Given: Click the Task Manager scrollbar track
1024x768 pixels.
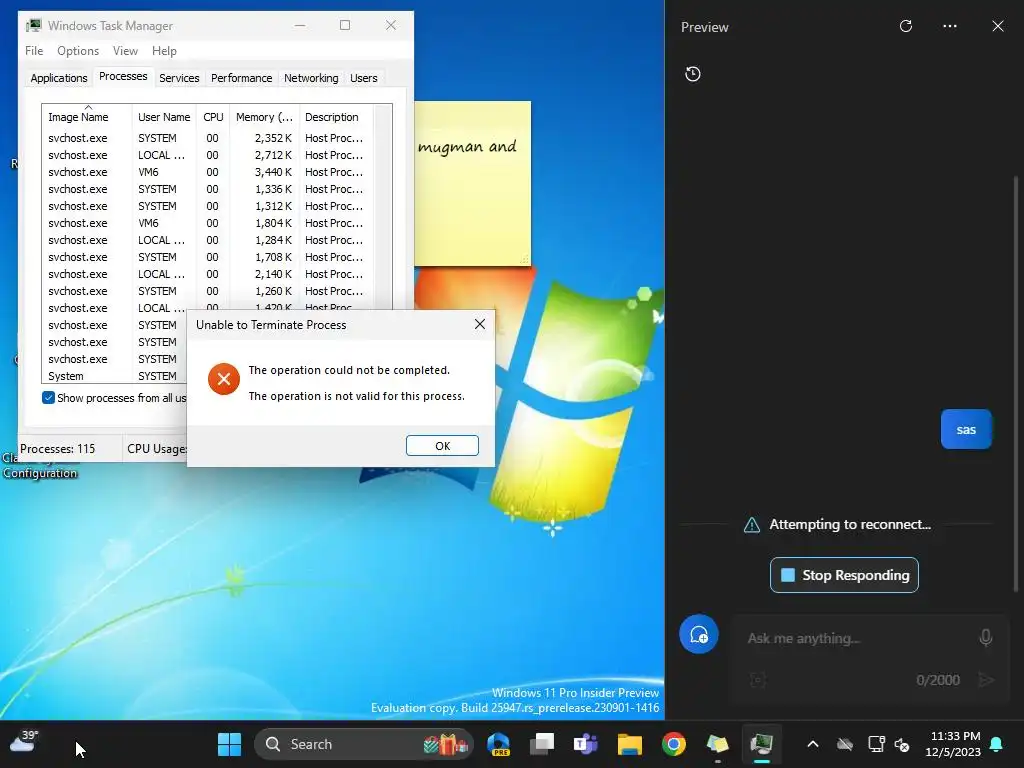Looking at the screenshot, I should (383, 209).
